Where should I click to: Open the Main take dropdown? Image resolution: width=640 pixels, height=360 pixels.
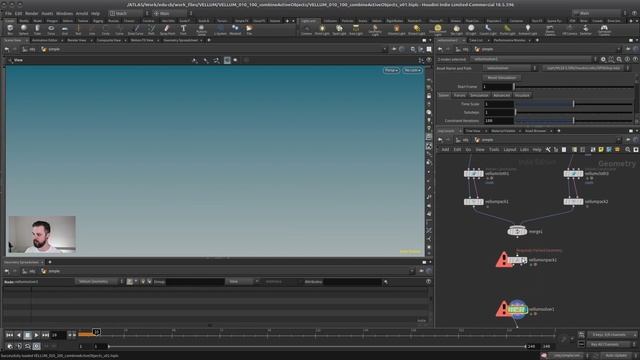pyautogui.click(x=172, y=13)
